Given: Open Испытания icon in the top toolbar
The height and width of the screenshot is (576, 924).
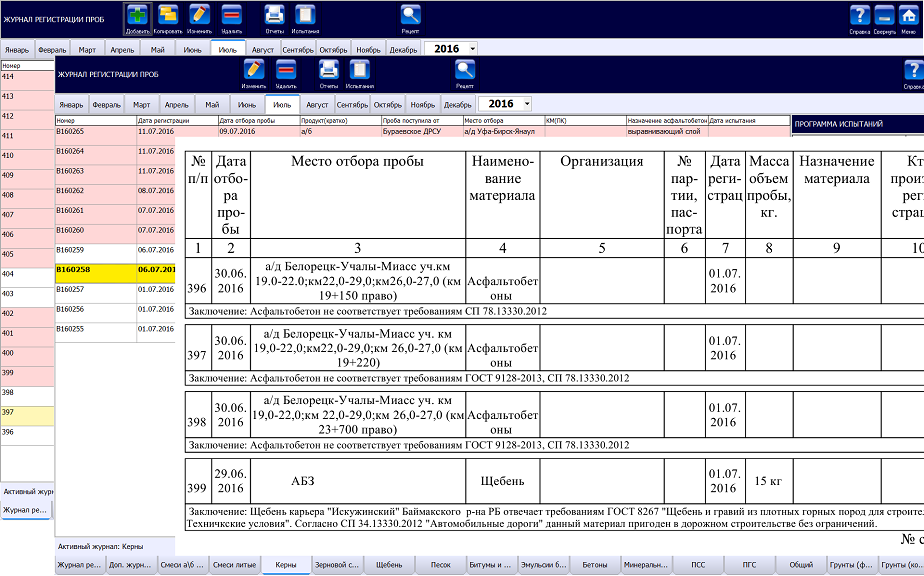Looking at the screenshot, I should [305, 16].
